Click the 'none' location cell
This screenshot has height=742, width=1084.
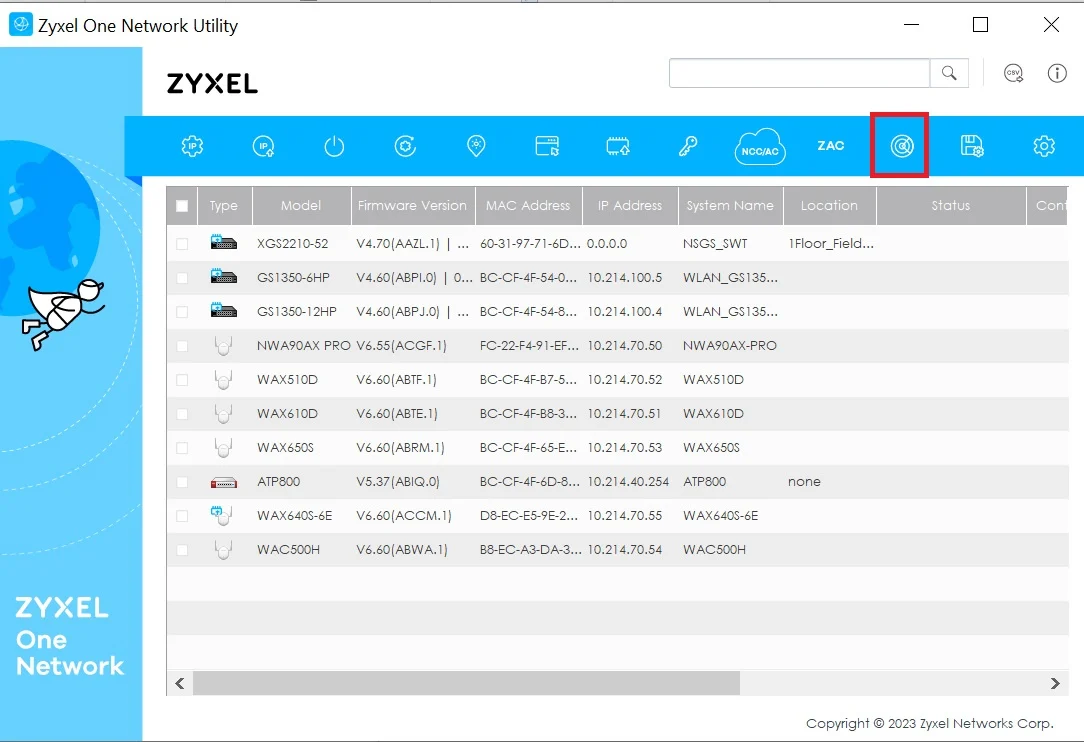click(x=804, y=481)
